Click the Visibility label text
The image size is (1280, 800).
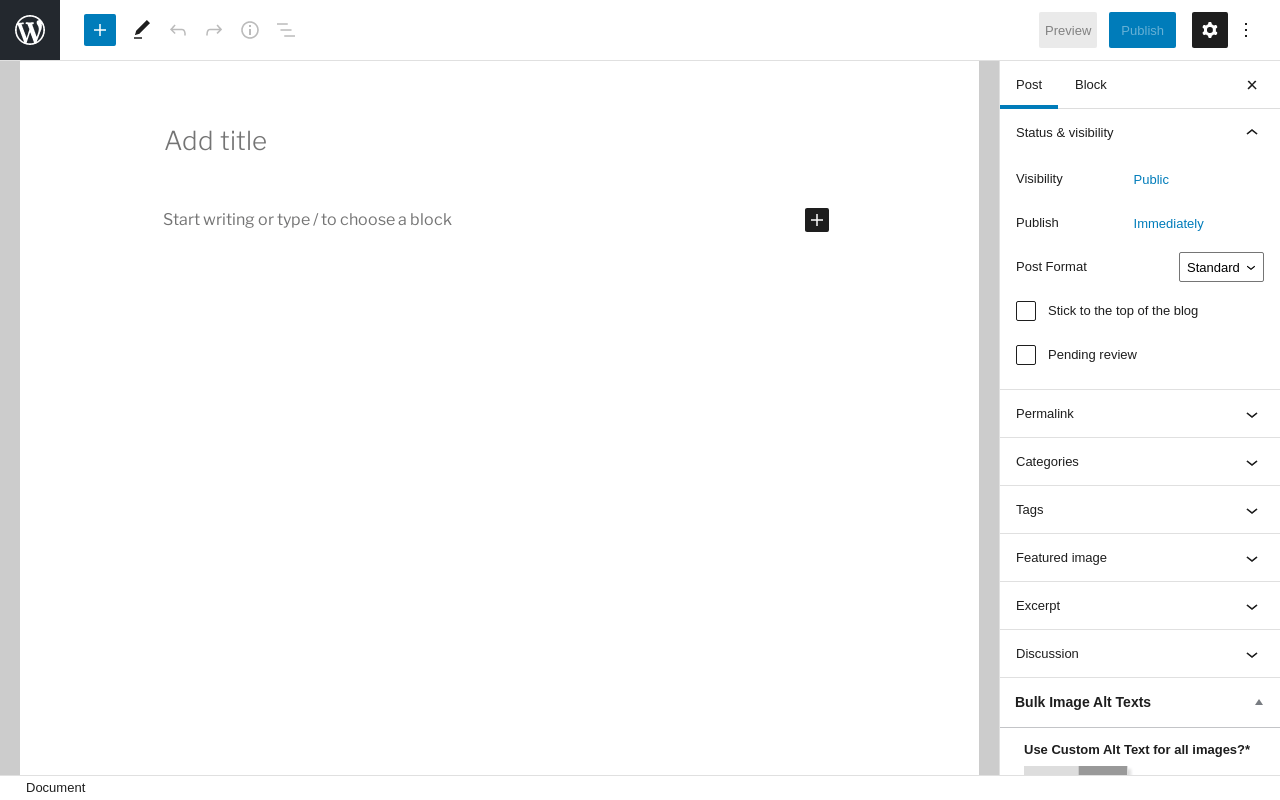point(1039,179)
